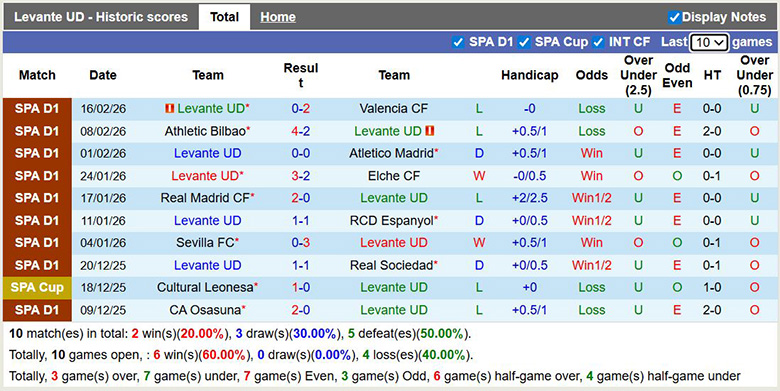Click the date 18/12/25
Screen dimensions: 780x391
point(103,288)
